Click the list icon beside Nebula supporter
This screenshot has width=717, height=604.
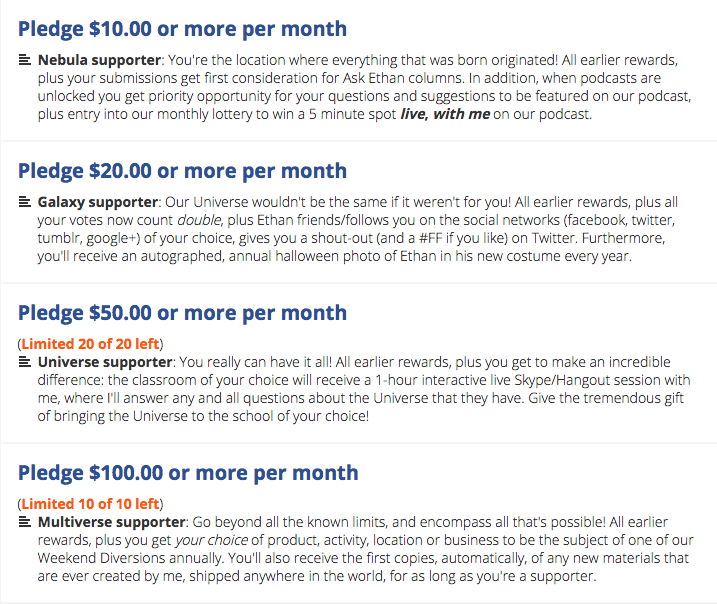pos(25,60)
